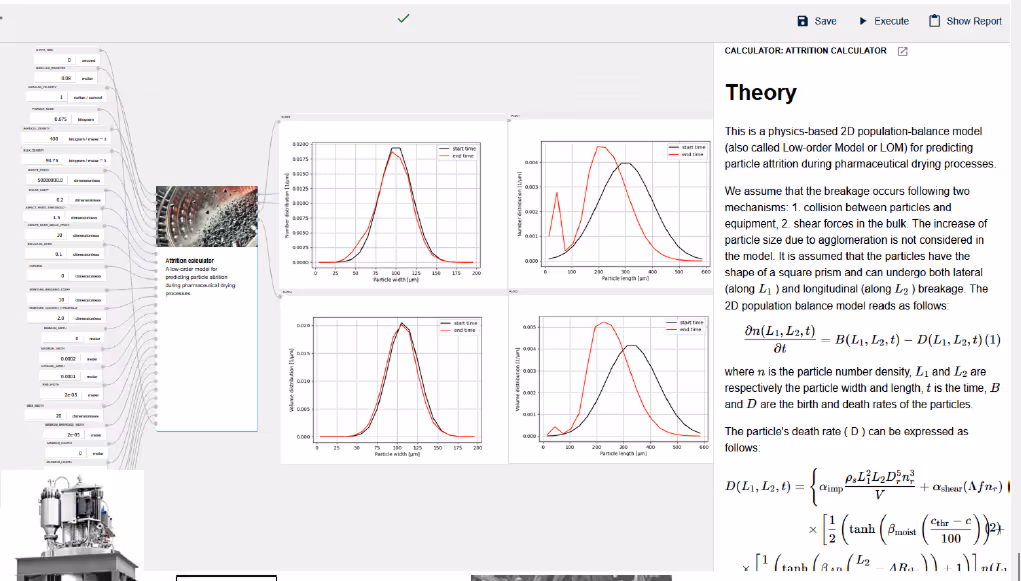Click the input connector of the particle width plot panel

pyautogui.click(x=277, y=120)
